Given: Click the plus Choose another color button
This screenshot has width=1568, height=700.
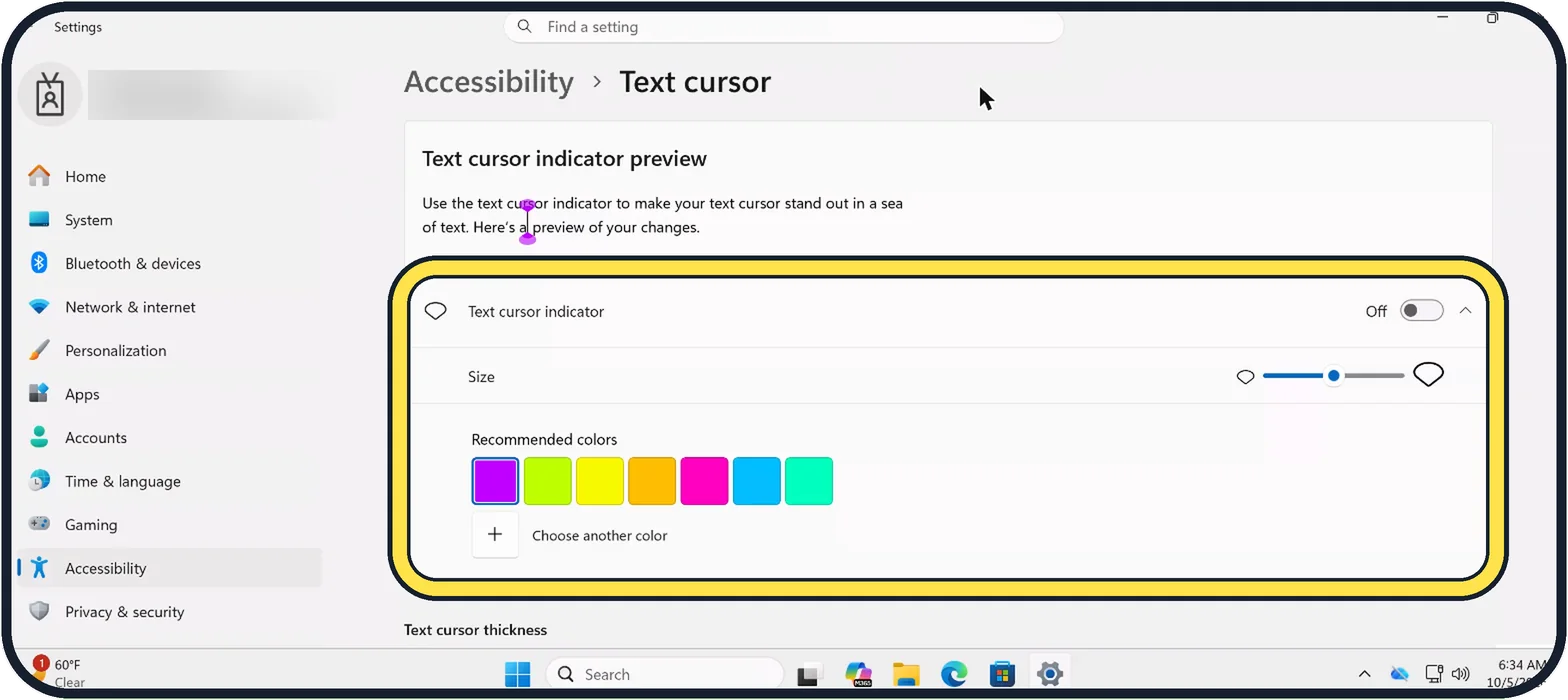Looking at the screenshot, I should click(495, 535).
